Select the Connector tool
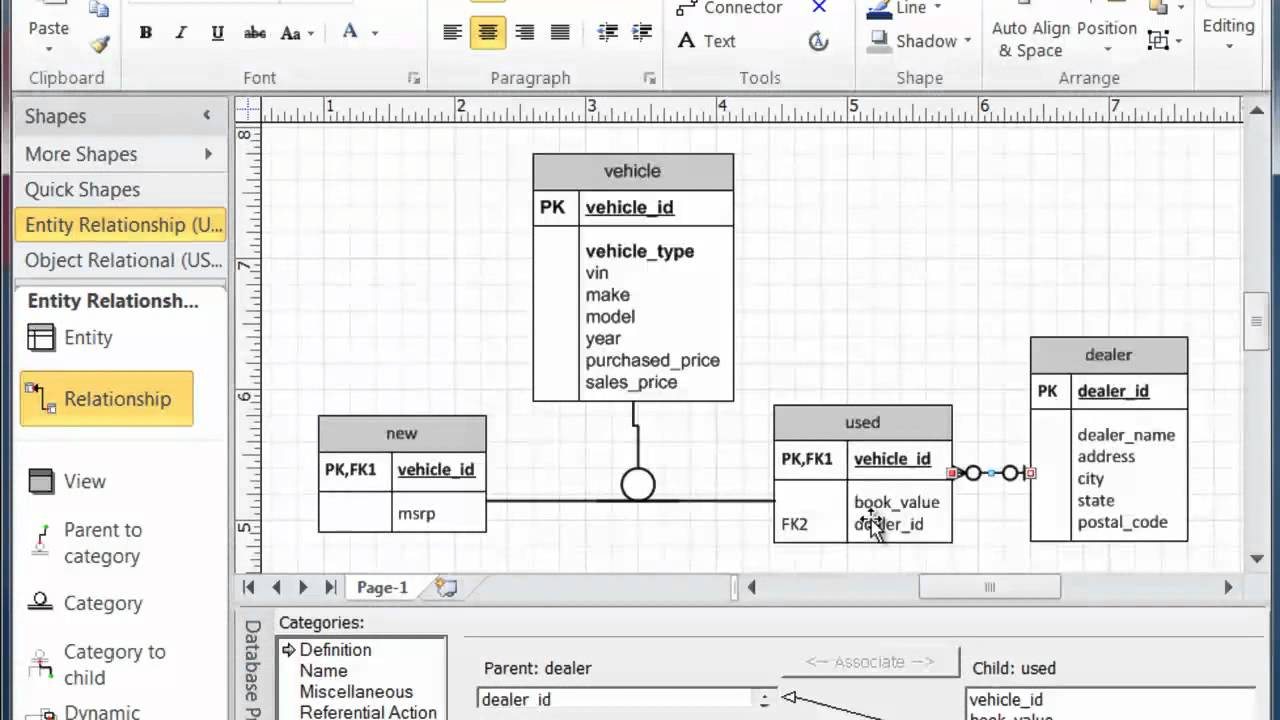1280x720 pixels. pyautogui.click(x=730, y=8)
